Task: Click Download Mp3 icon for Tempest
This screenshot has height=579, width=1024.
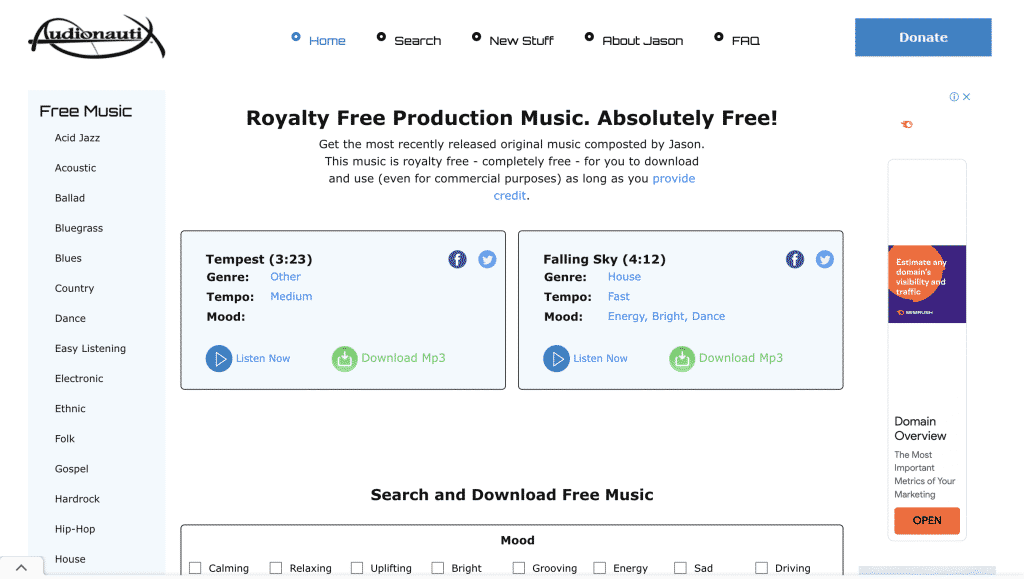Action: (x=344, y=358)
